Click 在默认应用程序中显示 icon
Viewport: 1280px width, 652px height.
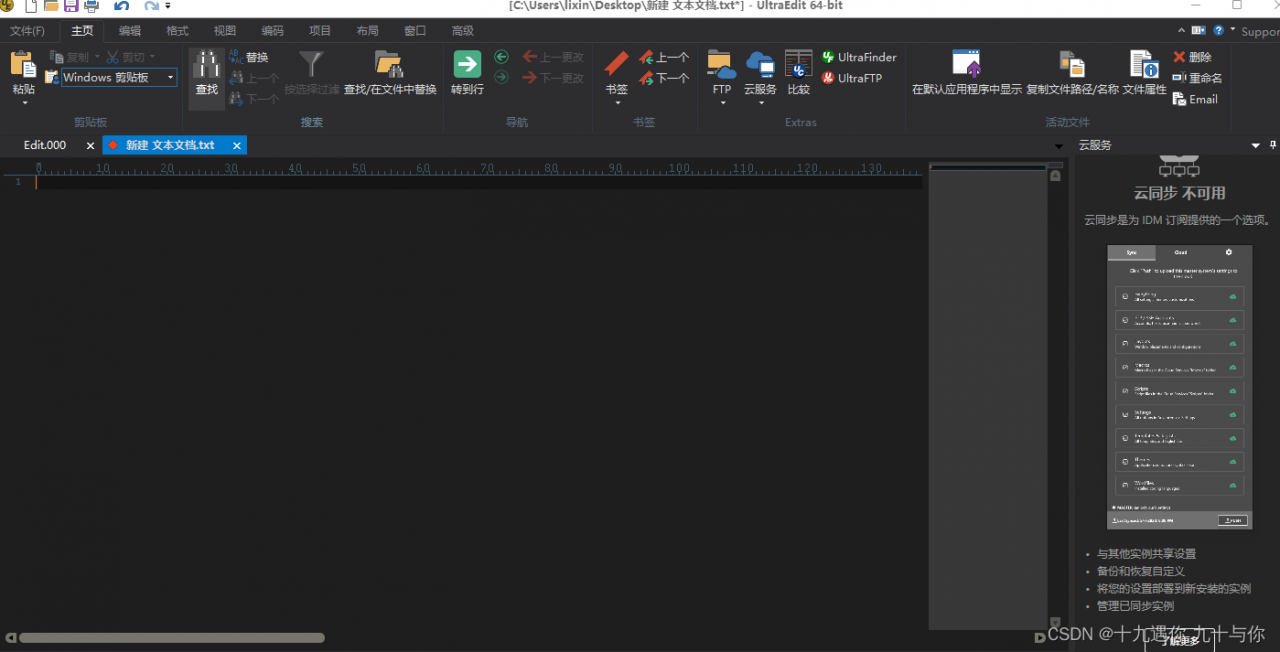[967, 65]
